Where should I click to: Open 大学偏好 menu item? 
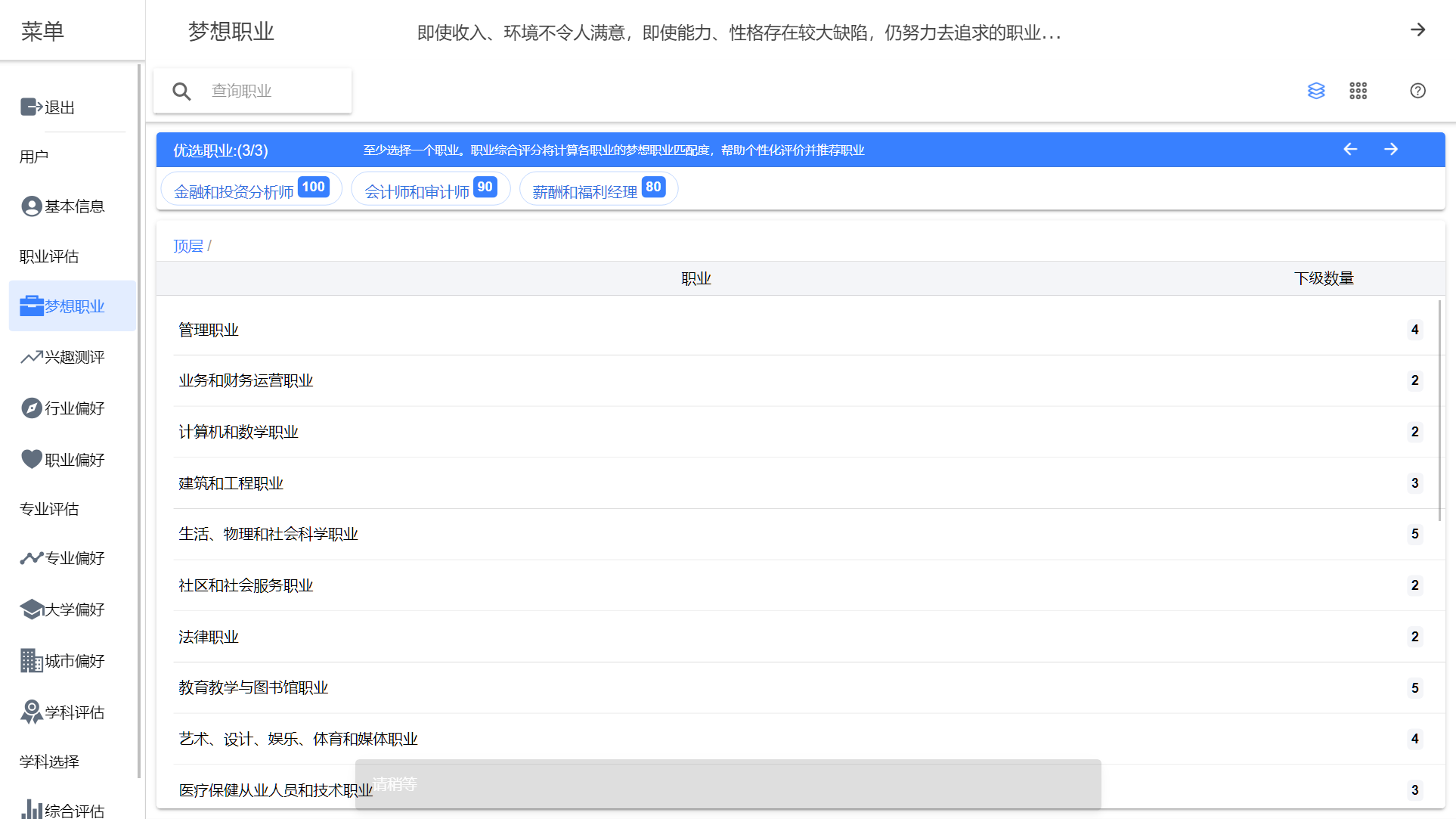tap(75, 610)
